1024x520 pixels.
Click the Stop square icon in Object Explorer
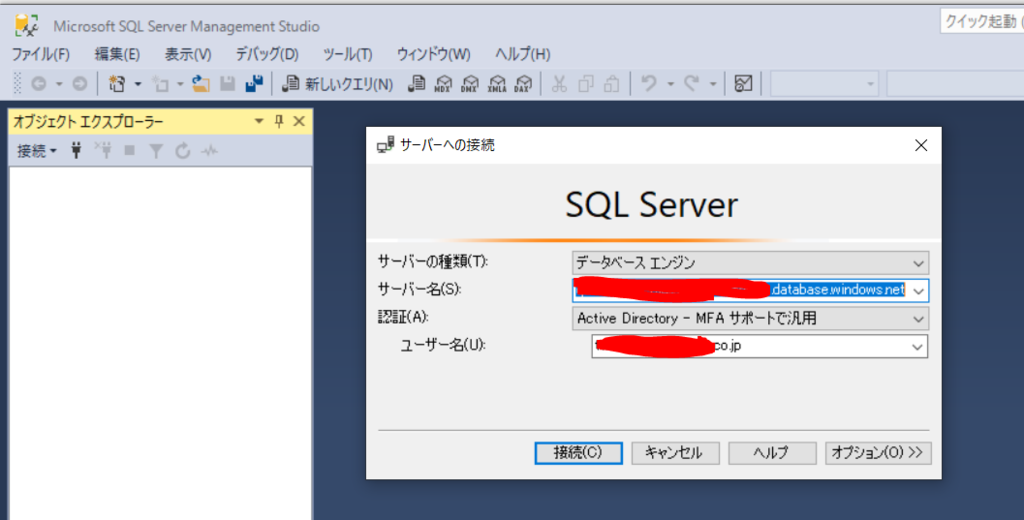click(x=129, y=152)
